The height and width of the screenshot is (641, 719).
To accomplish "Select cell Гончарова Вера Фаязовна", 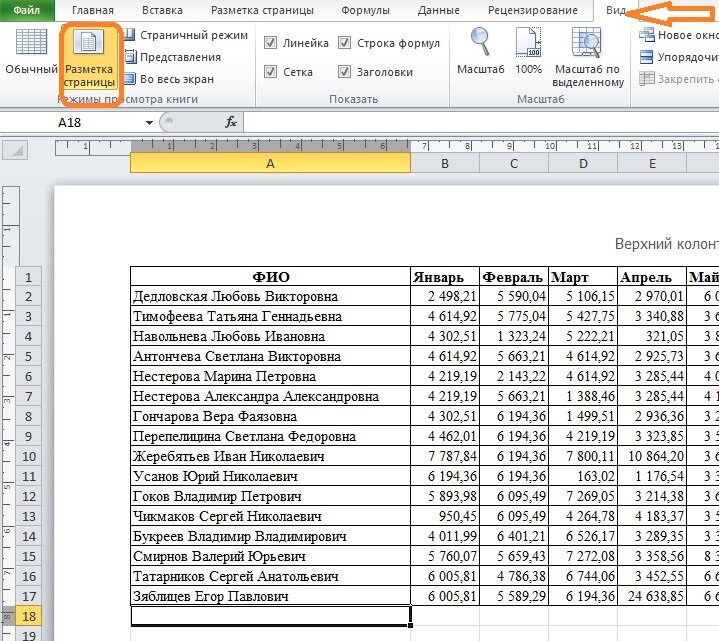I will click(271, 416).
